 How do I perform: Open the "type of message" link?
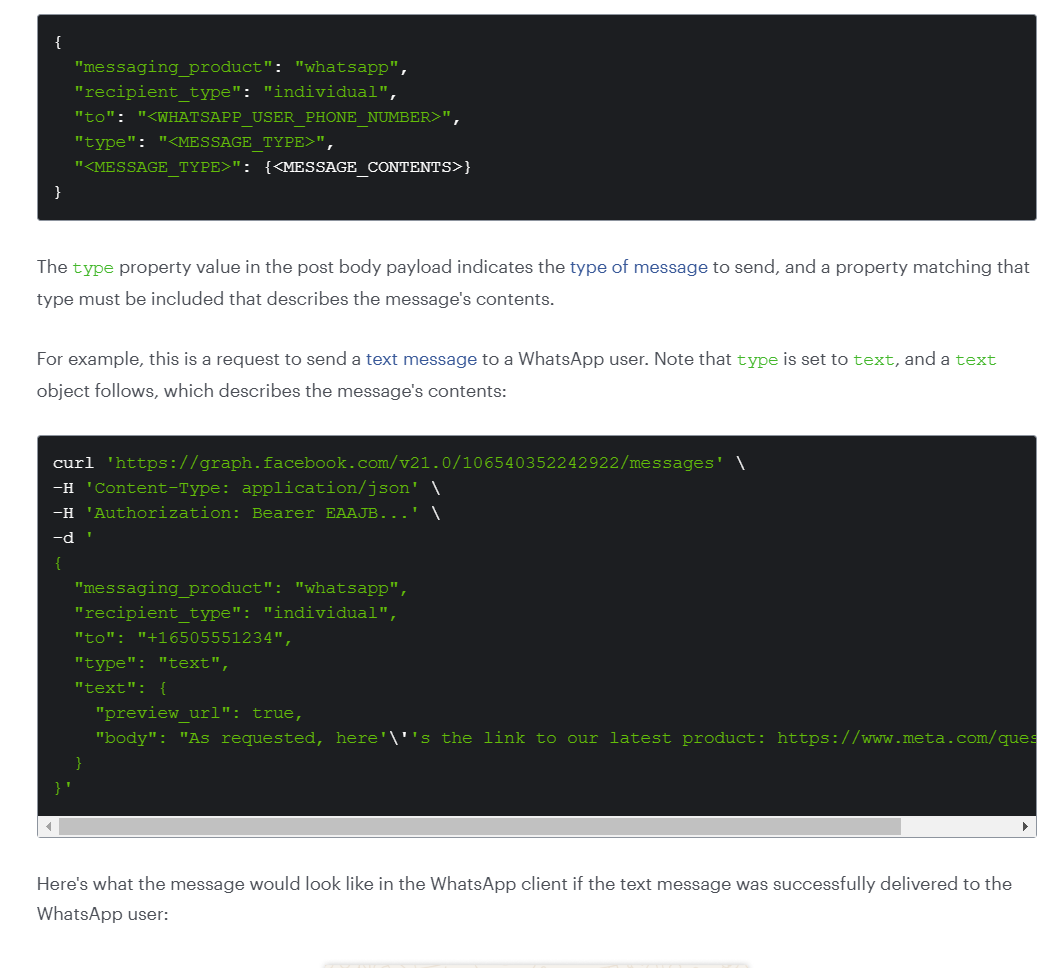point(638,267)
